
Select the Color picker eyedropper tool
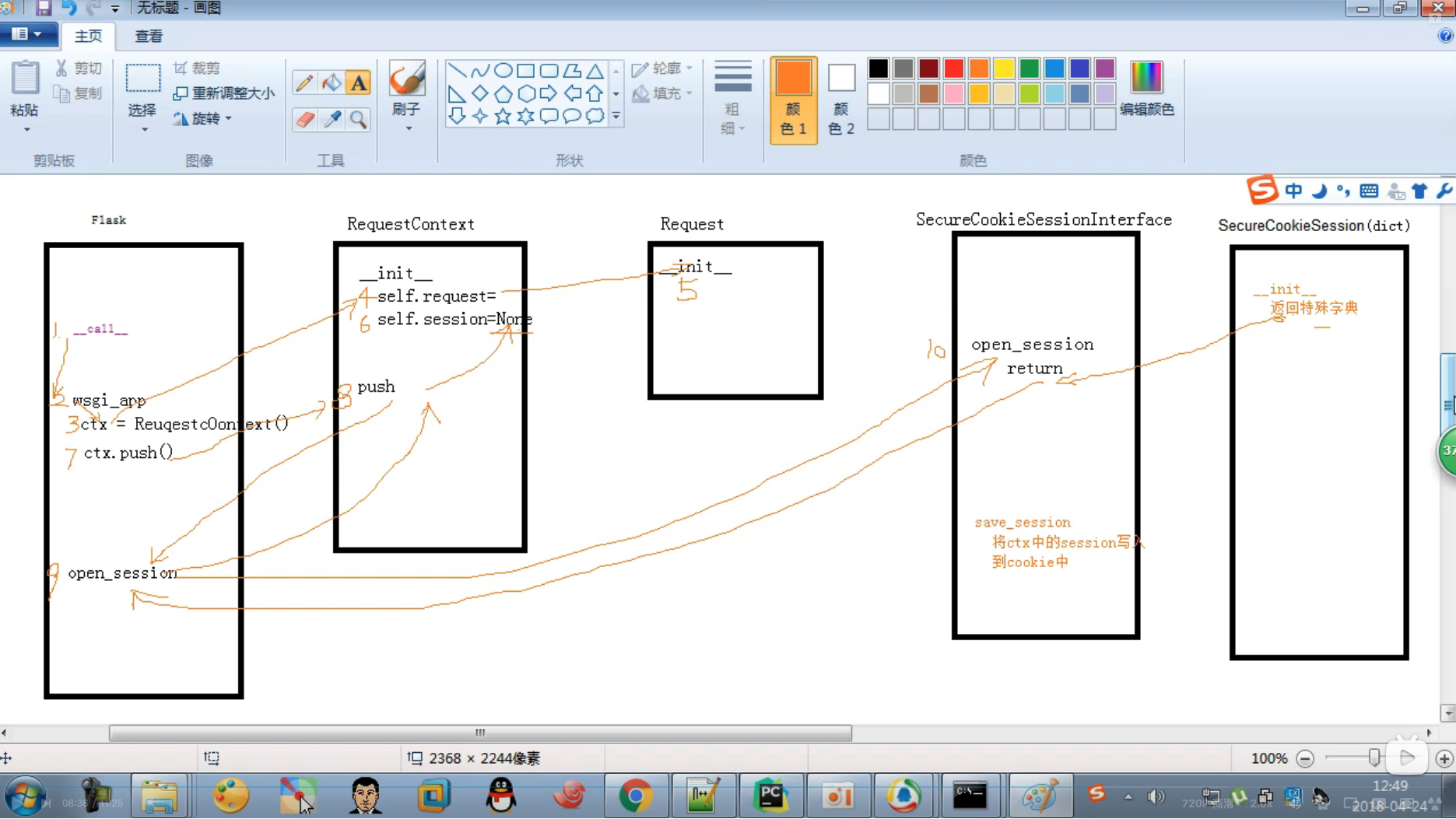[332, 119]
